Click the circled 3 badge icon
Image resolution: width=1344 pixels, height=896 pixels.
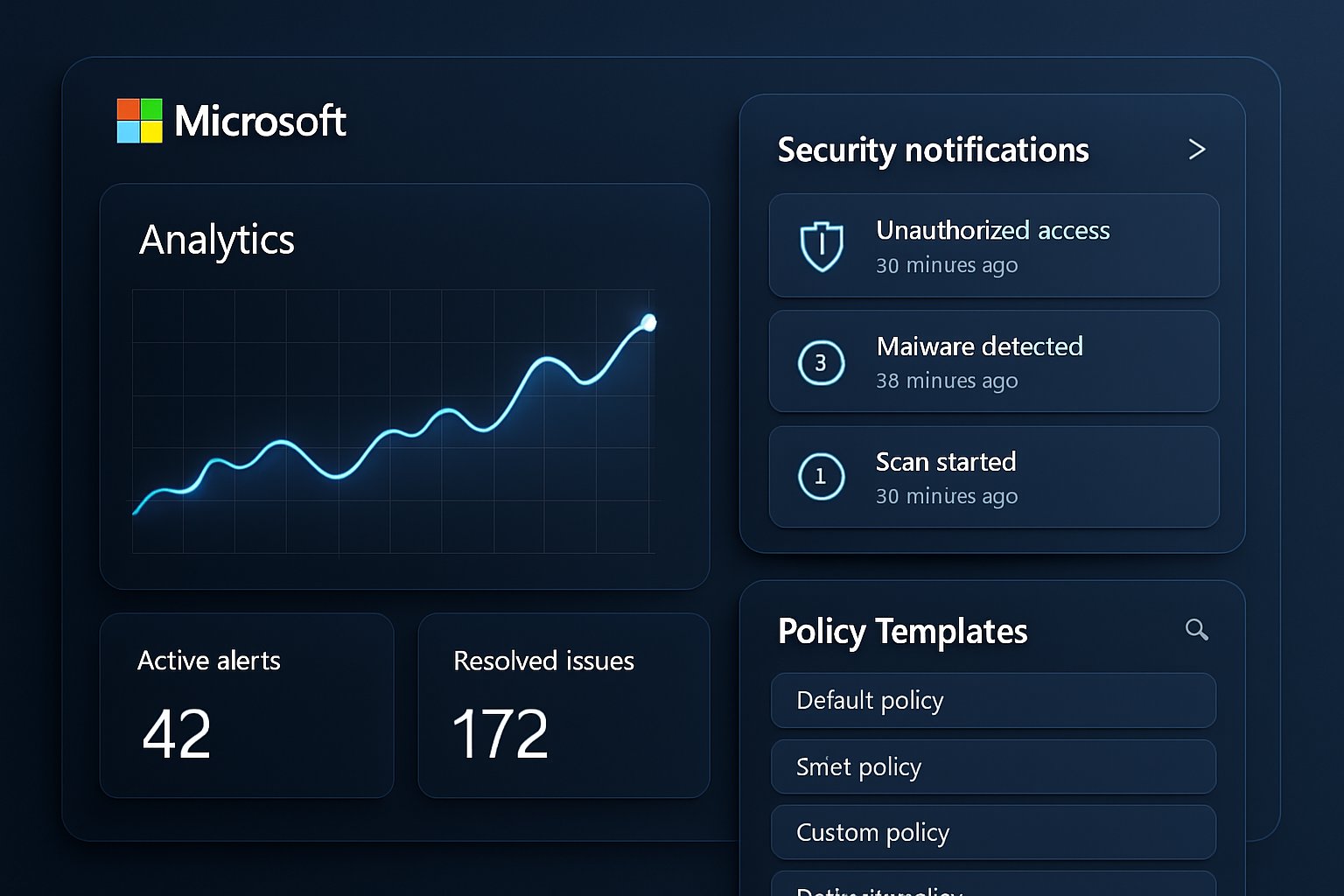coord(821,362)
